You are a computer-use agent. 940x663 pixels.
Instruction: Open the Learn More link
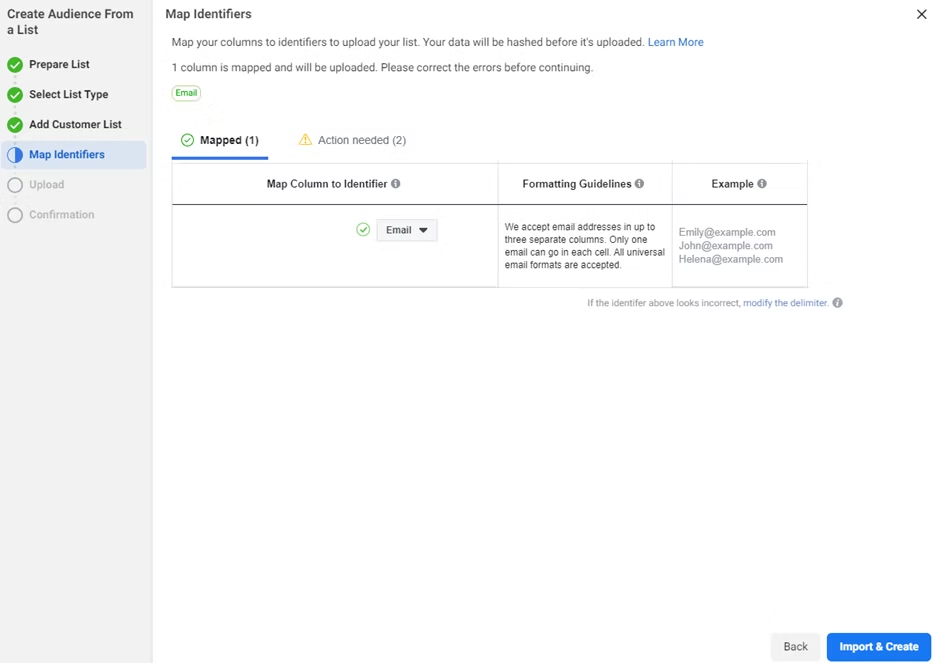click(675, 42)
